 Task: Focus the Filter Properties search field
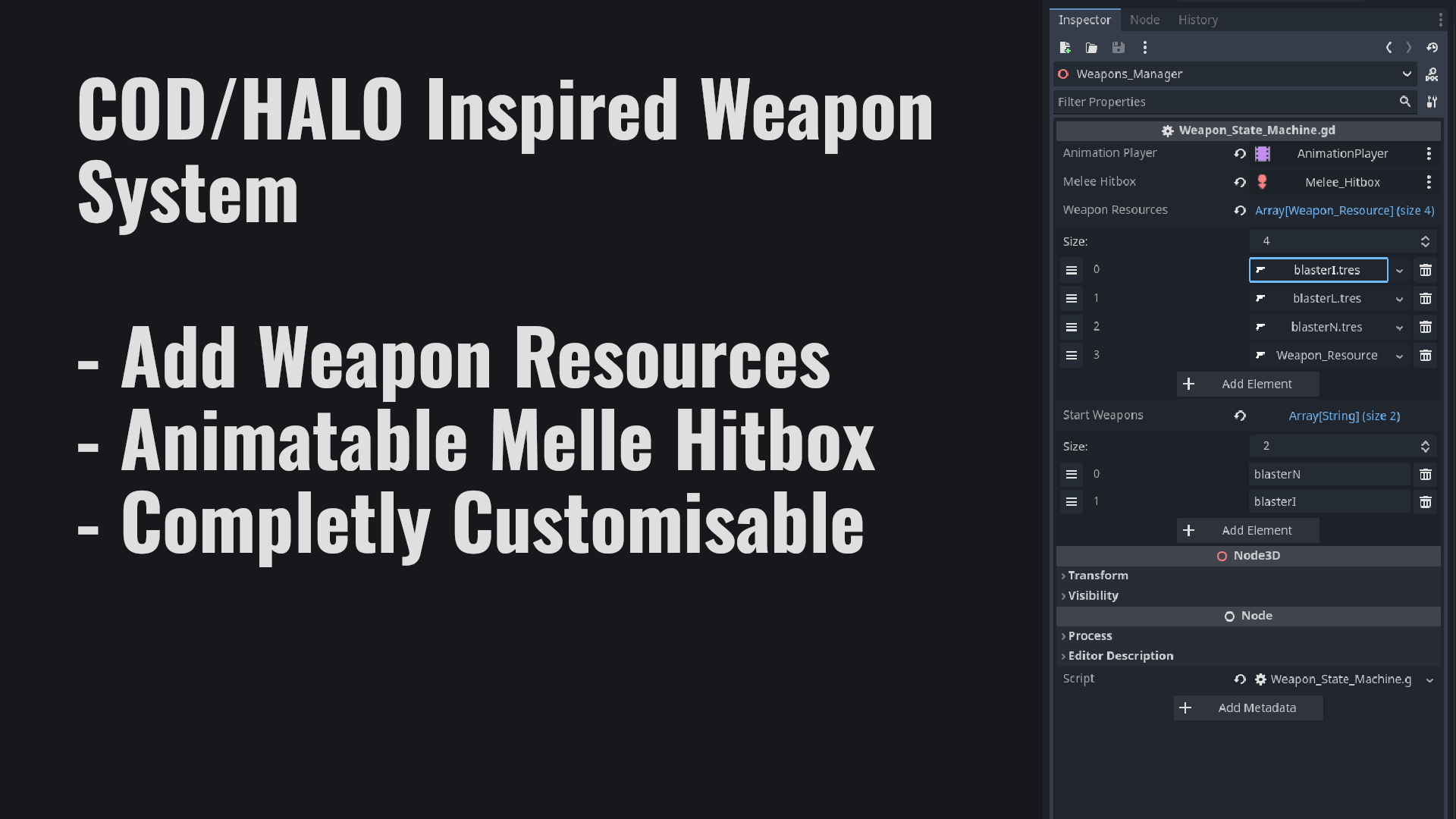pos(1227,102)
